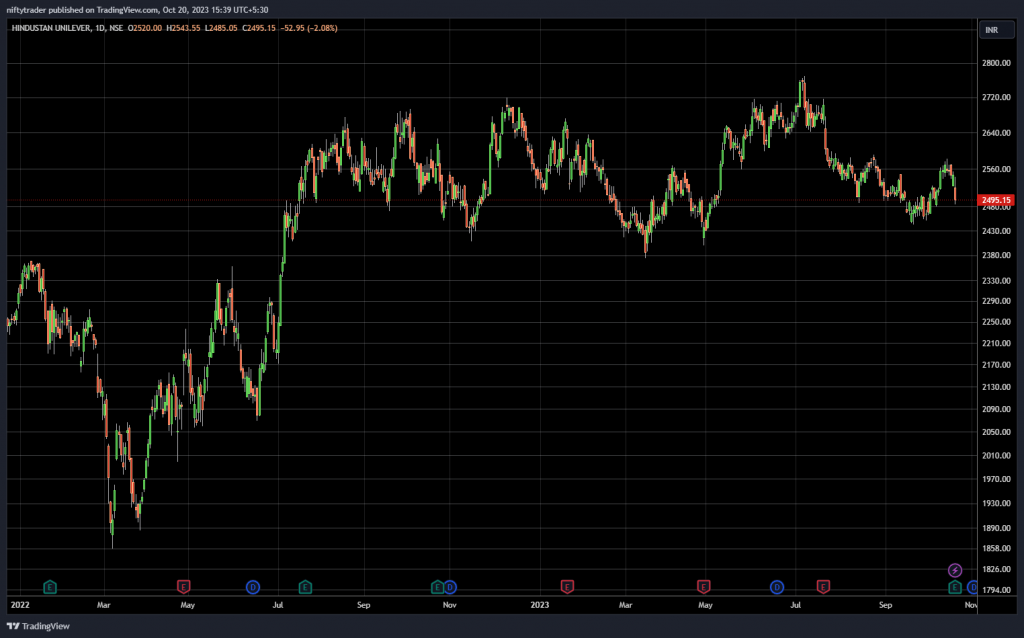
Task: Click the 1858.00 price axis label
Action: point(996,549)
